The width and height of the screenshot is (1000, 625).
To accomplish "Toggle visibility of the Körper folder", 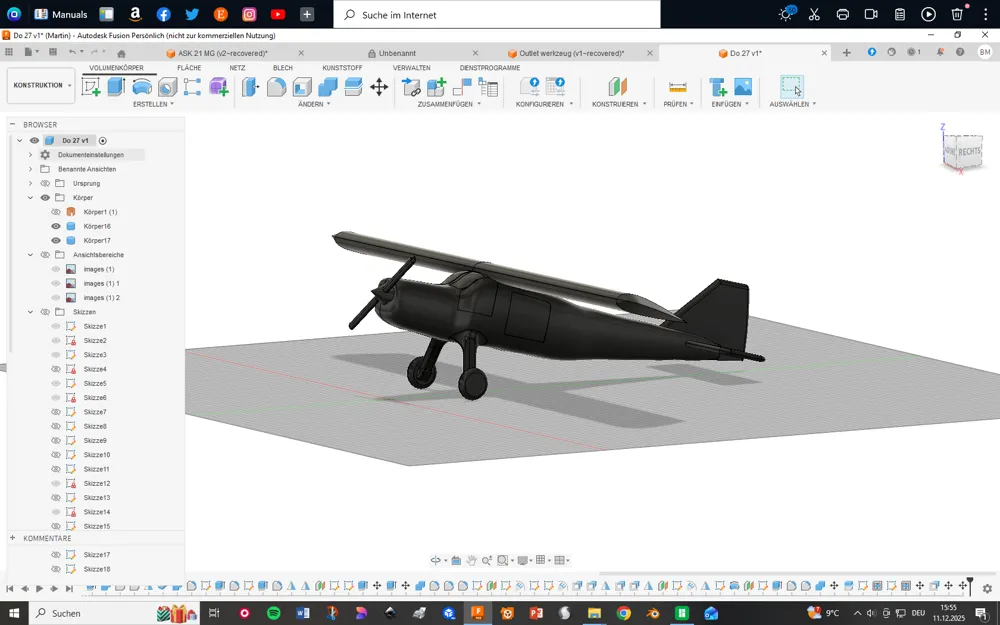I will (x=45, y=198).
